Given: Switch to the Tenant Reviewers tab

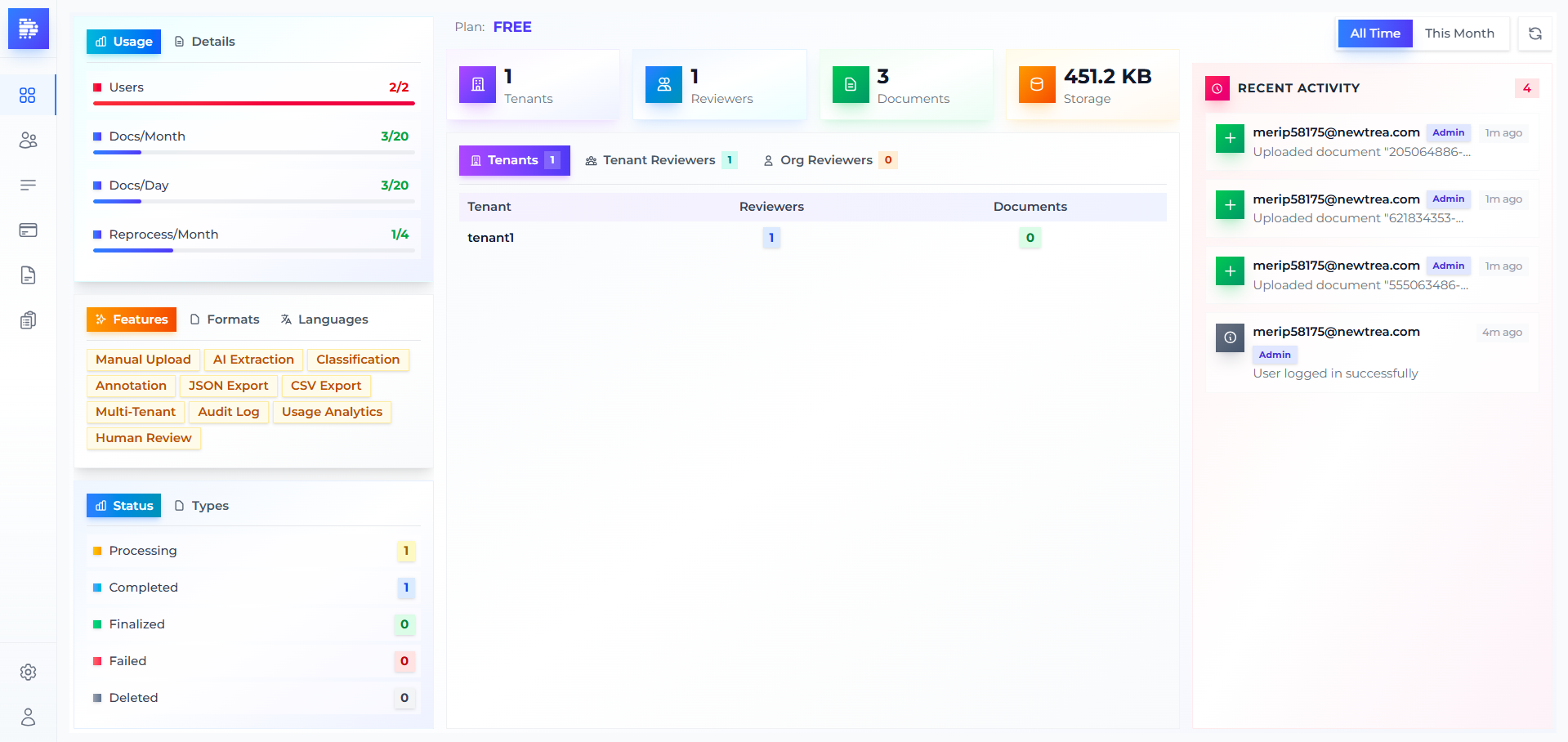Looking at the screenshot, I should [x=659, y=160].
